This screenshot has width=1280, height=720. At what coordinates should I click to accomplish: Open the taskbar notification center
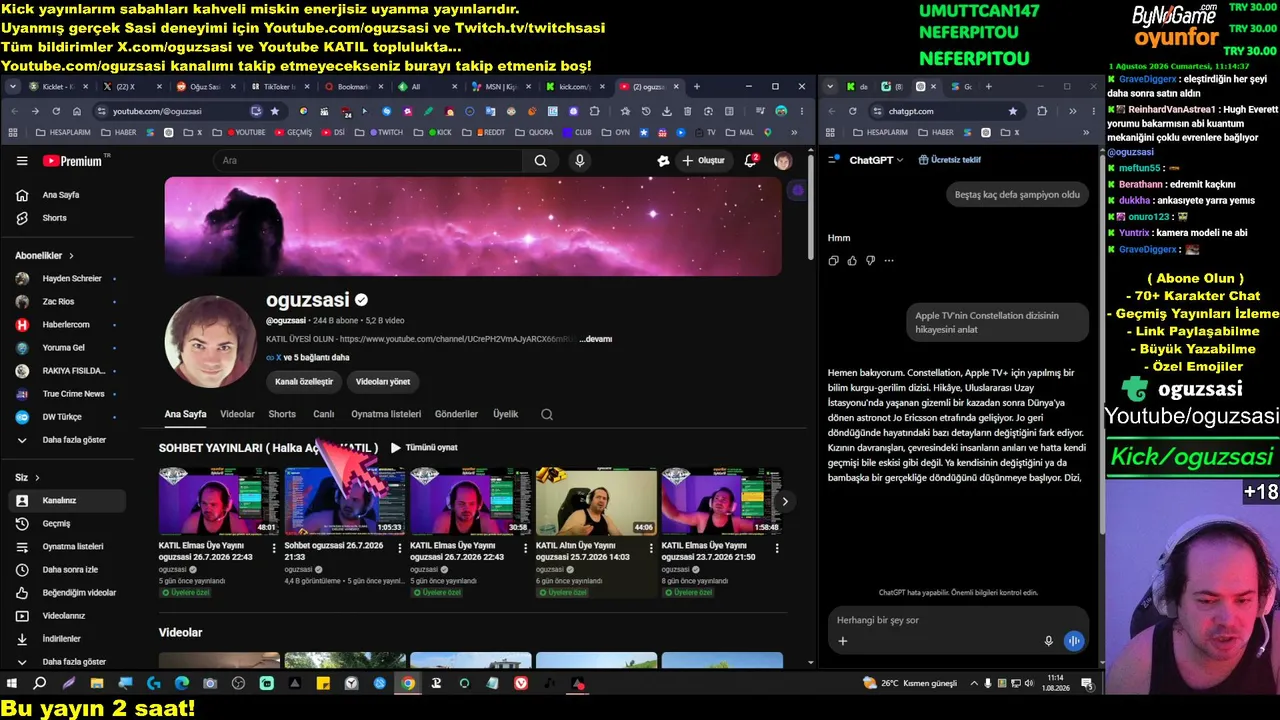1087,684
